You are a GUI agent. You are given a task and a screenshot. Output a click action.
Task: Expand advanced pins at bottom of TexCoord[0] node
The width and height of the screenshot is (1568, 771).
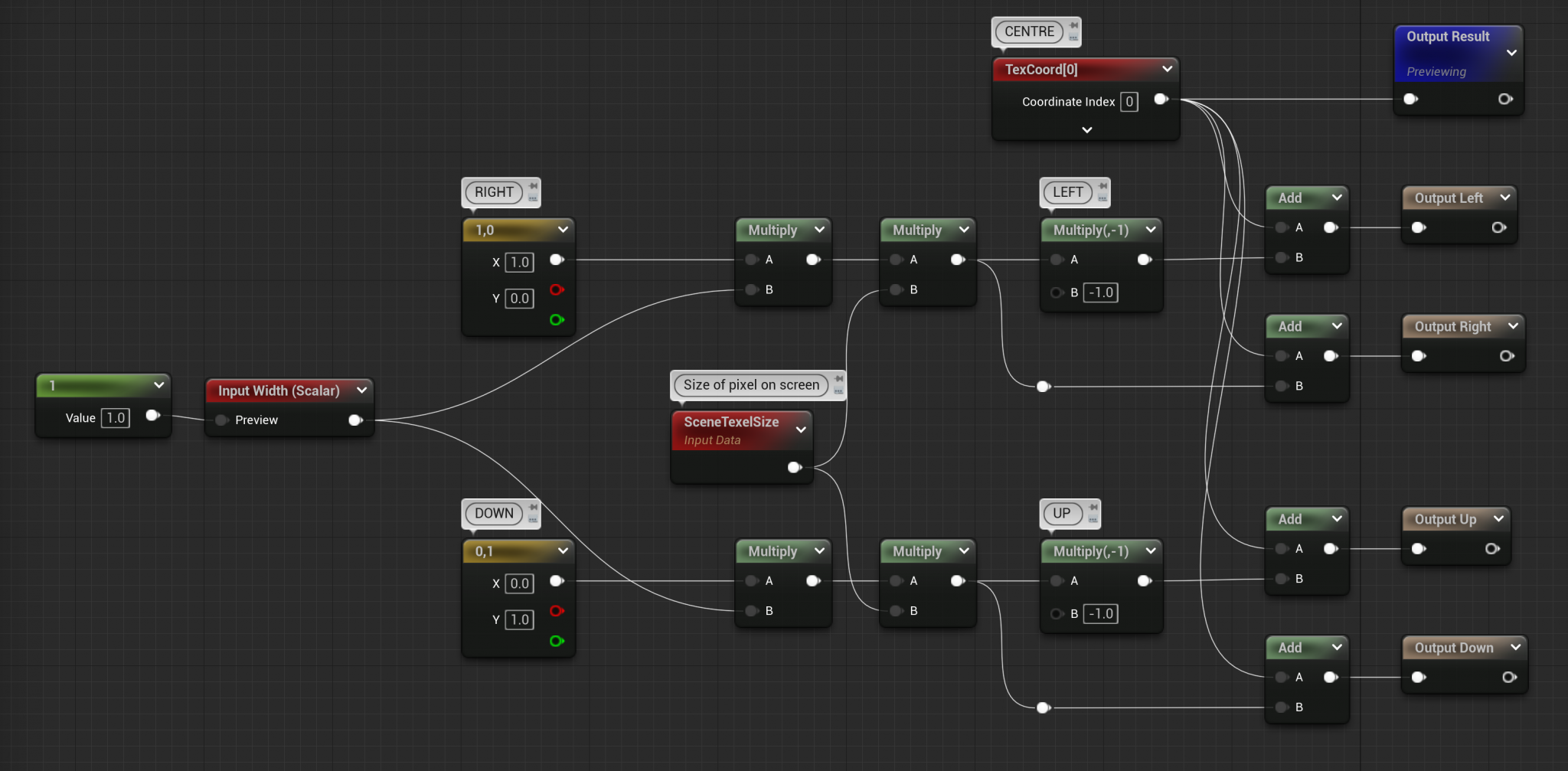pyautogui.click(x=1086, y=130)
